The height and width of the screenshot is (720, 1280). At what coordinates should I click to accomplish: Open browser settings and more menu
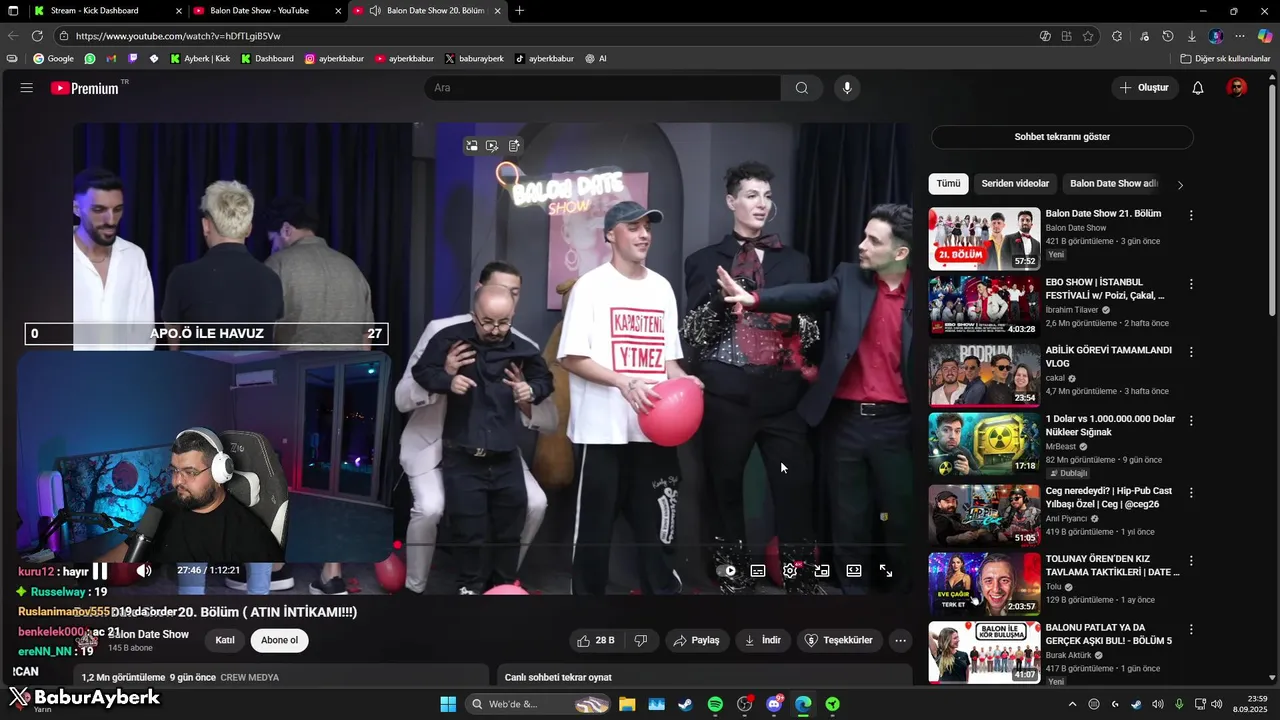coord(1240,36)
